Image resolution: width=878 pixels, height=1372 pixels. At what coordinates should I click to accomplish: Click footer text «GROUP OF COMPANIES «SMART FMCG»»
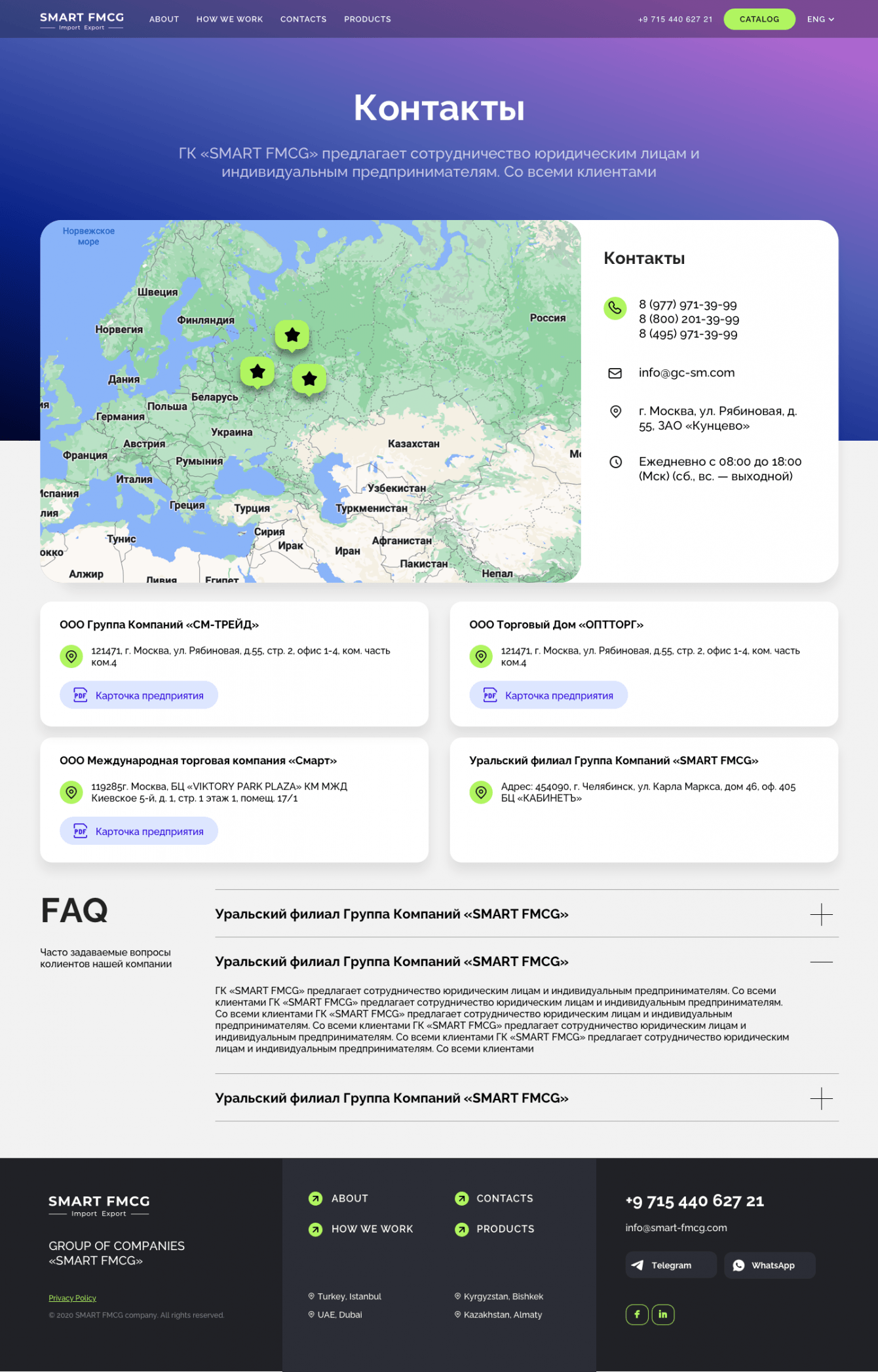coord(117,1253)
